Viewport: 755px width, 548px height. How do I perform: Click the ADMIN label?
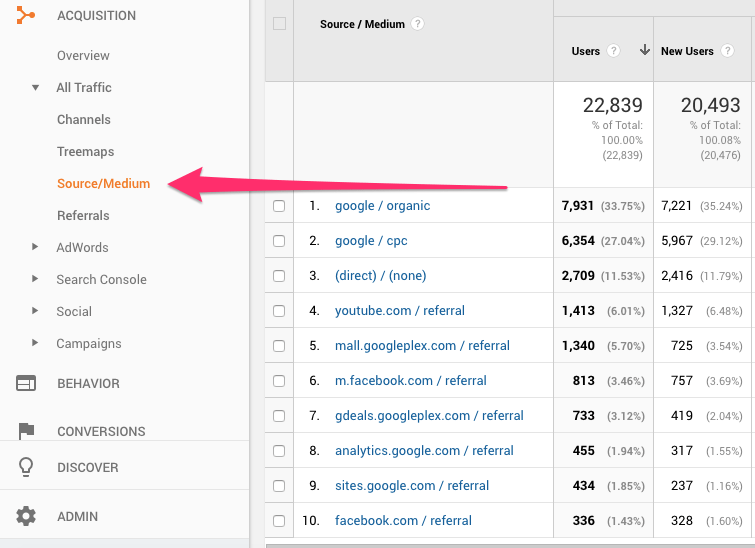click(x=78, y=516)
